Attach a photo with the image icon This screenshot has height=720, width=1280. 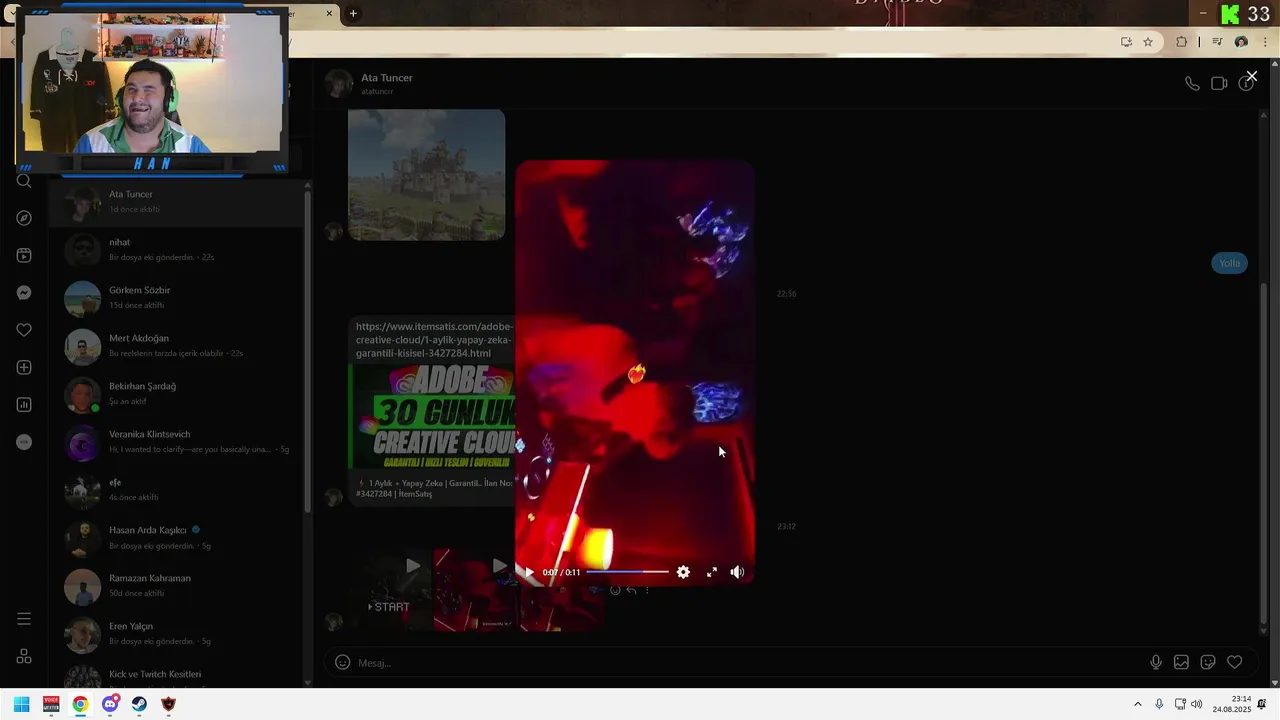coord(1181,662)
